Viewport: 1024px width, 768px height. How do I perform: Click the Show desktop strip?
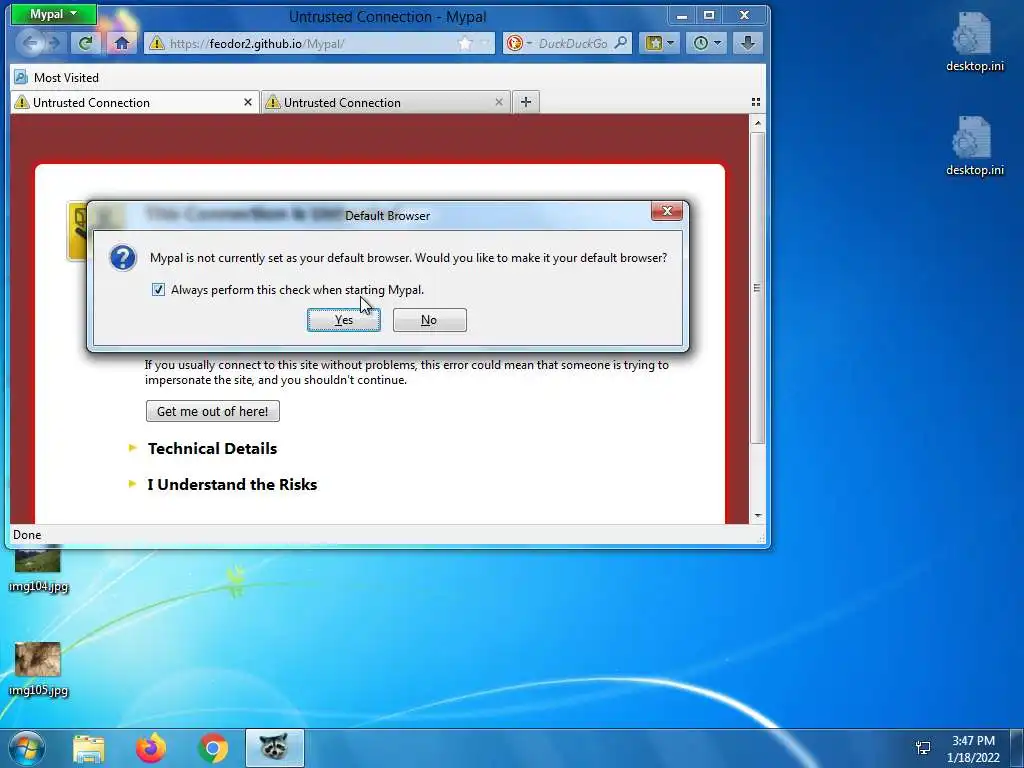pos(1018,748)
